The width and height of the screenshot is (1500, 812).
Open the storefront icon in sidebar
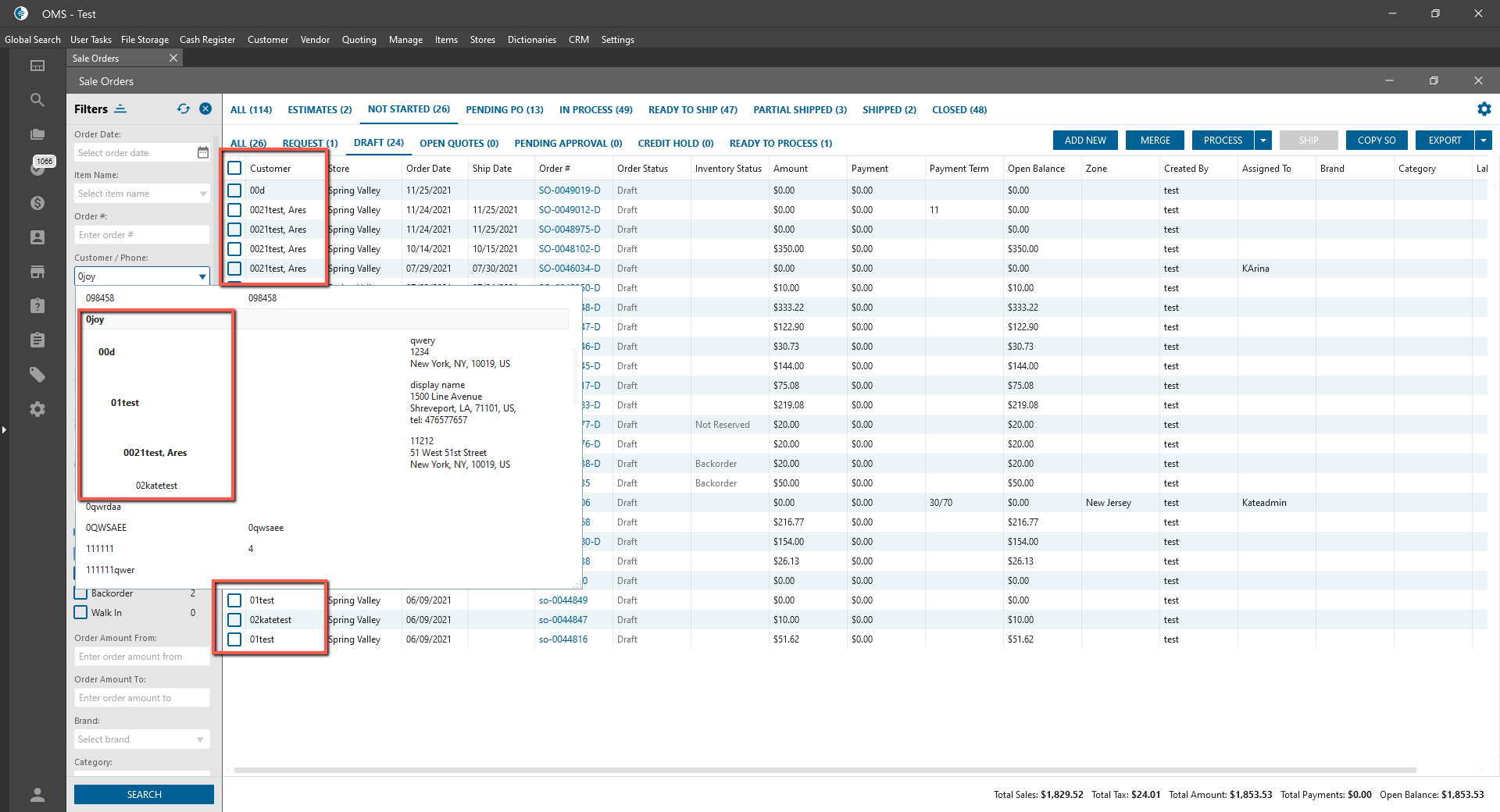tap(37, 272)
